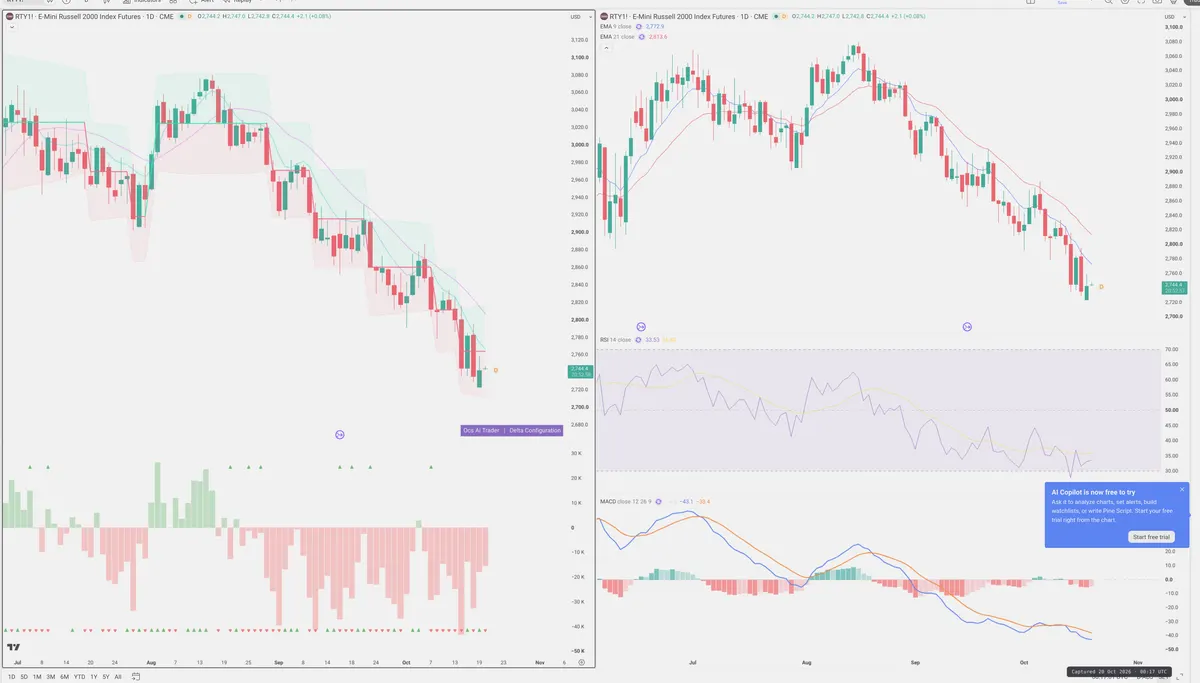The height and width of the screenshot is (683, 1200).
Task: Set date range to 1M
Action: click(37, 677)
